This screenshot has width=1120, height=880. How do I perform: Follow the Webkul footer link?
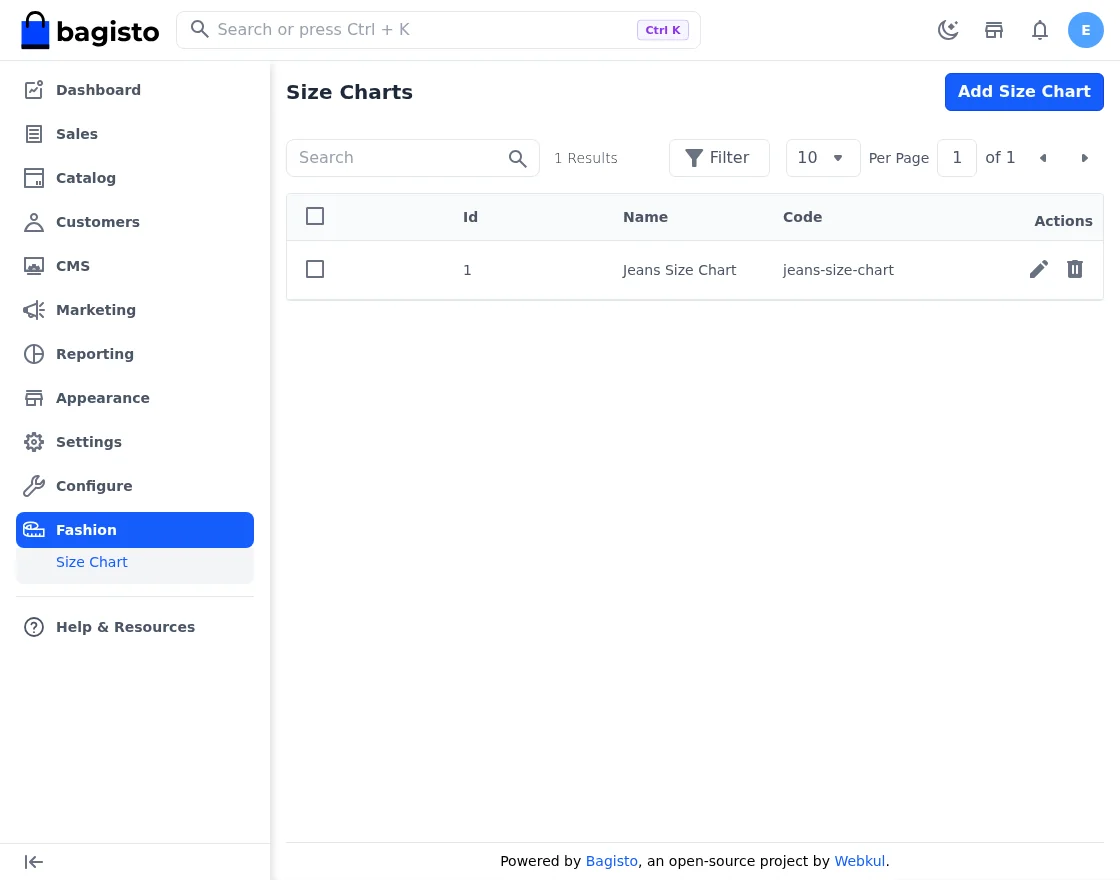(859, 861)
